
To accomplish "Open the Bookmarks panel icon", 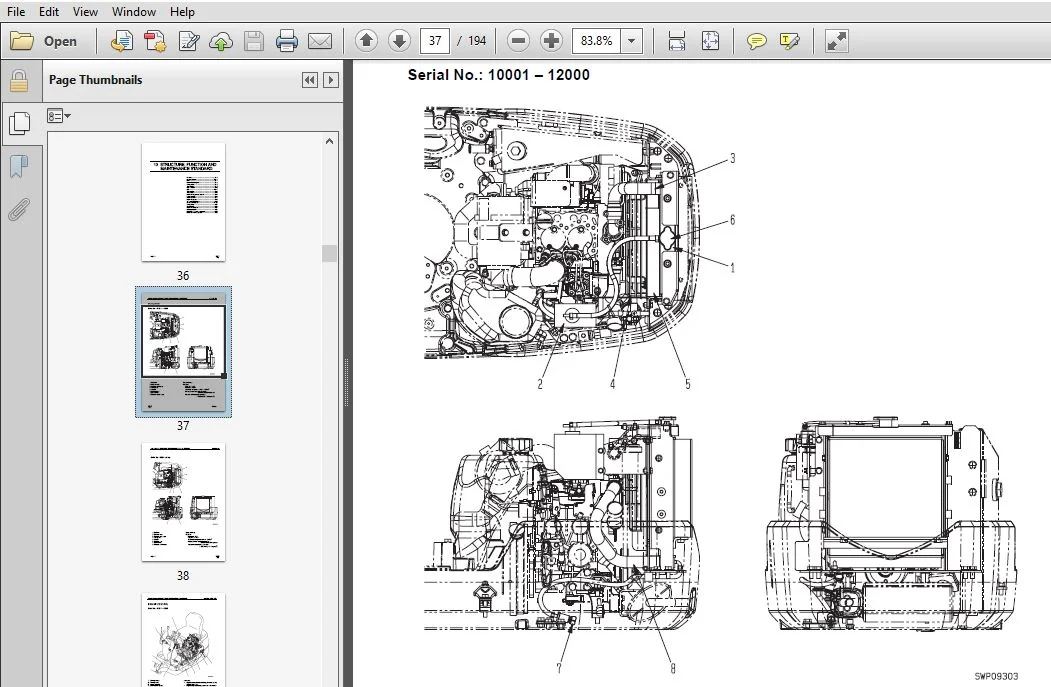I will (19, 166).
